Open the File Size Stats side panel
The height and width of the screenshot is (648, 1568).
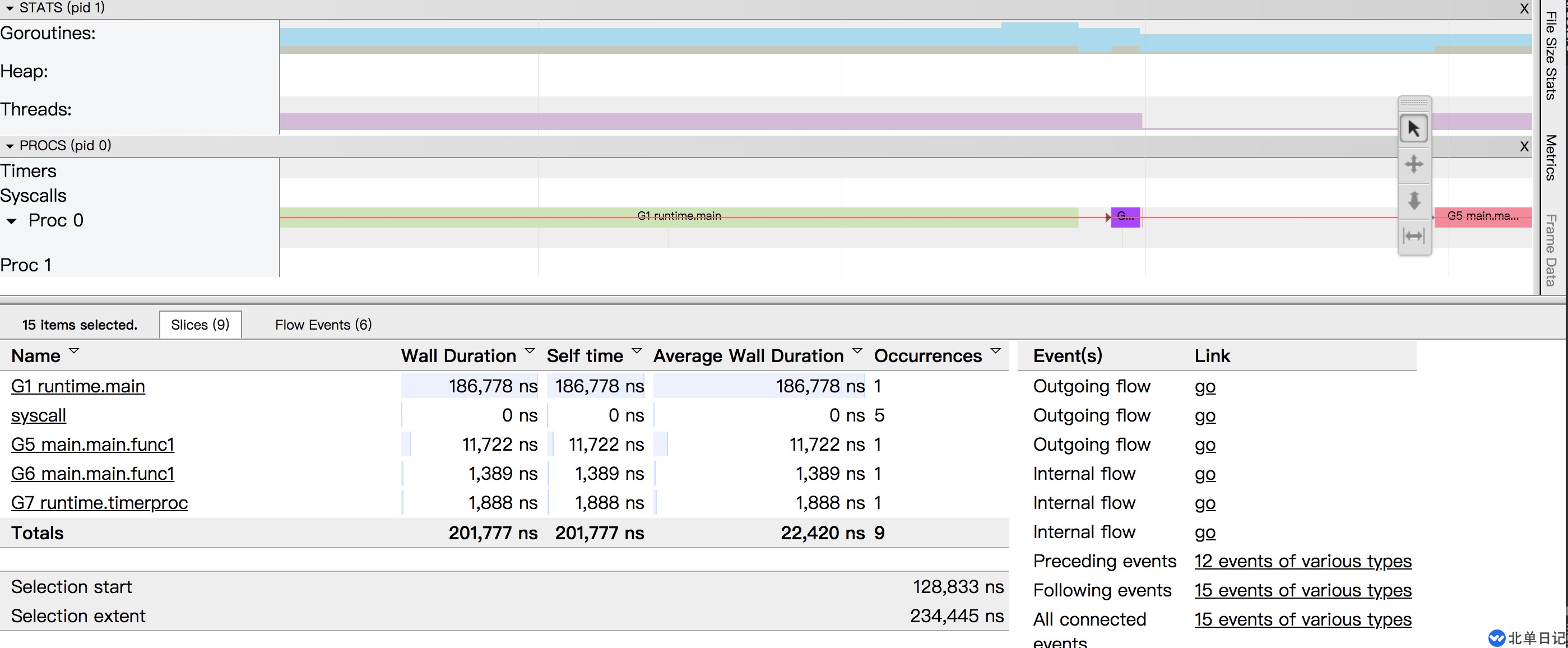point(1551,55)
